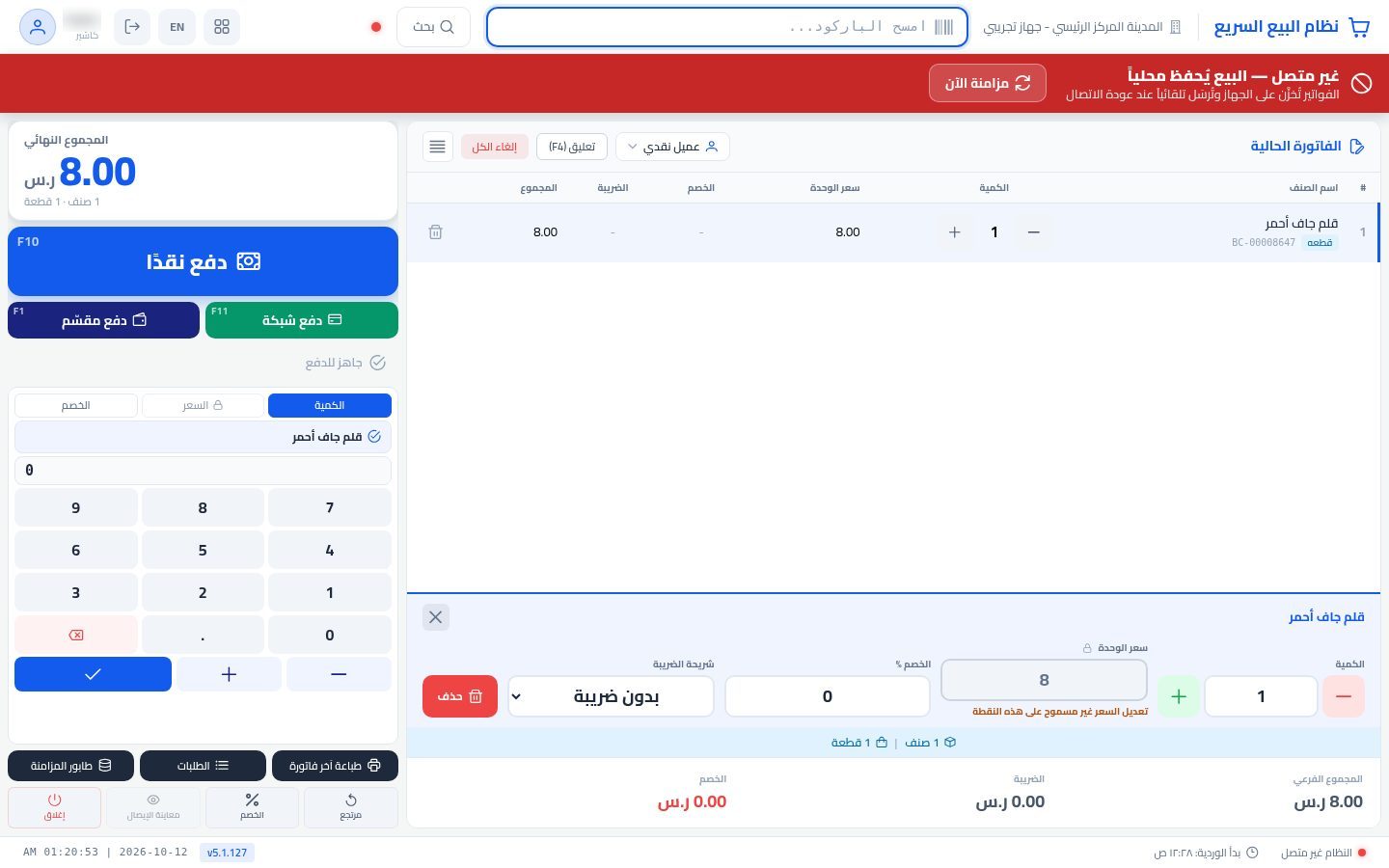Click the إغلاق power close button
Viewport: 1389px width, 868px height.
click(x=54, y=807)
